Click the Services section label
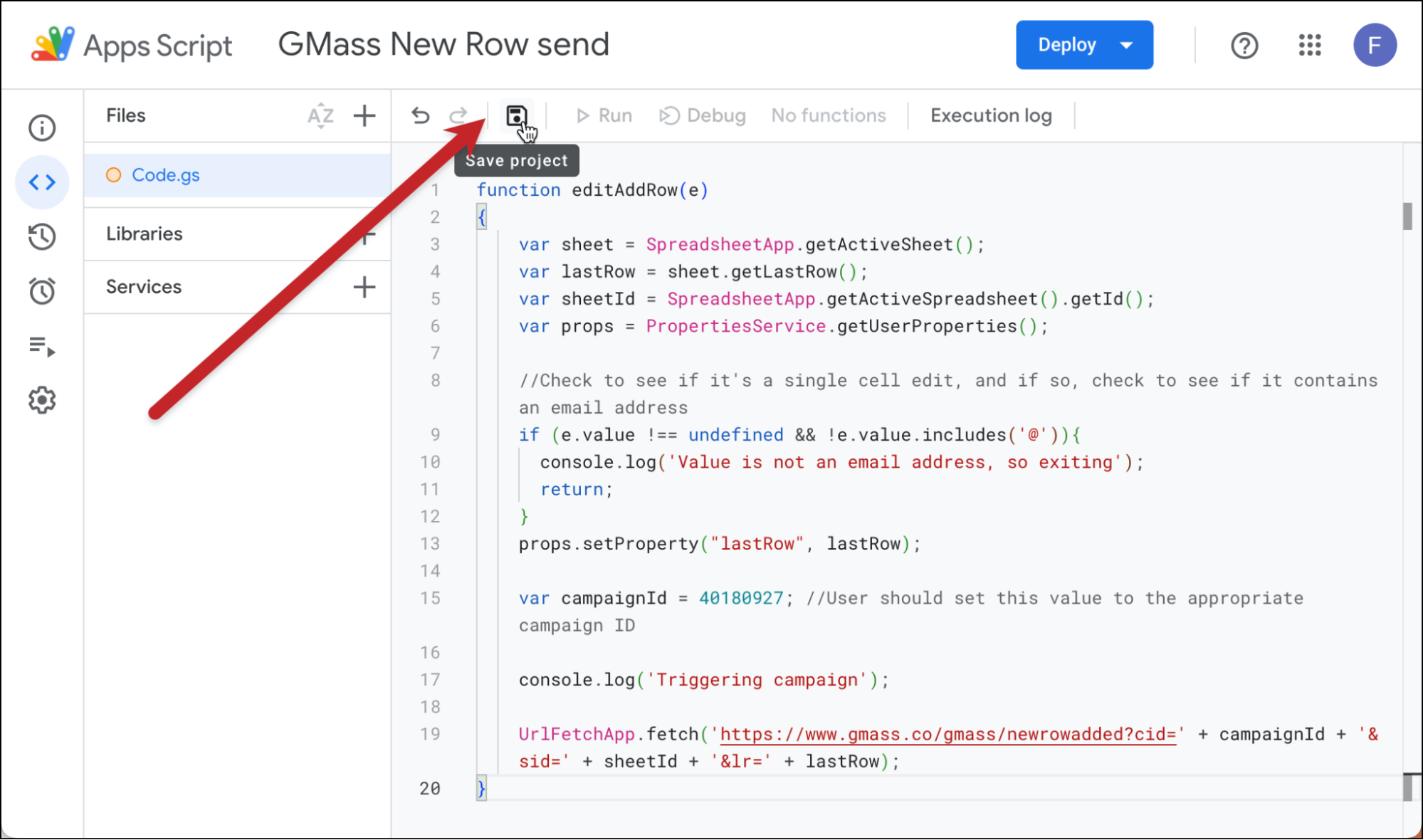Image resolution: width=1423 pixels, height=840 pixels. click(144, 287)
